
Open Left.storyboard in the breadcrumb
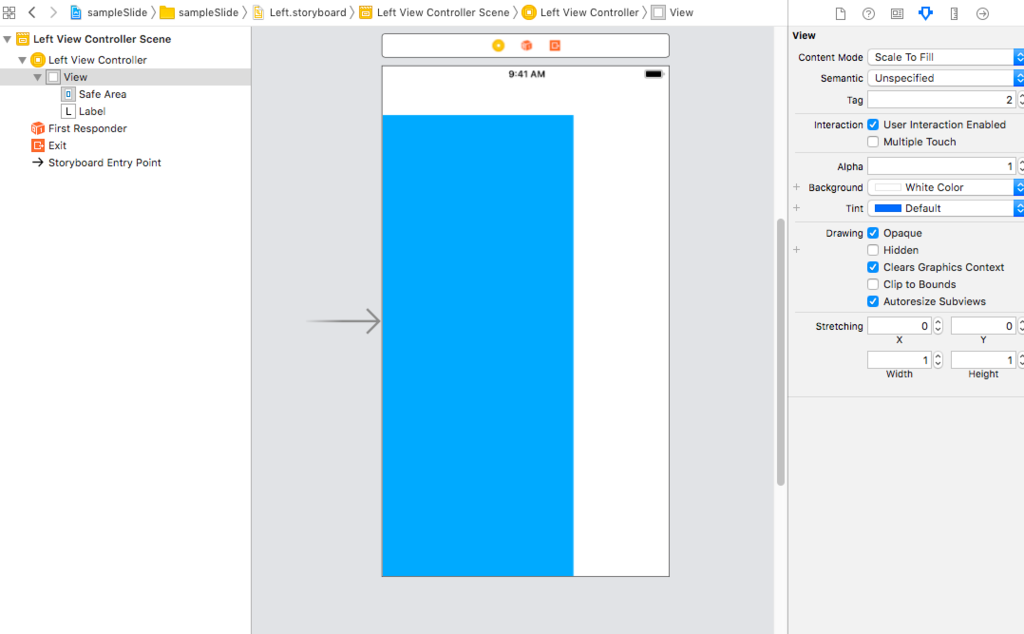pyautogui.click(x=300, y=12)
